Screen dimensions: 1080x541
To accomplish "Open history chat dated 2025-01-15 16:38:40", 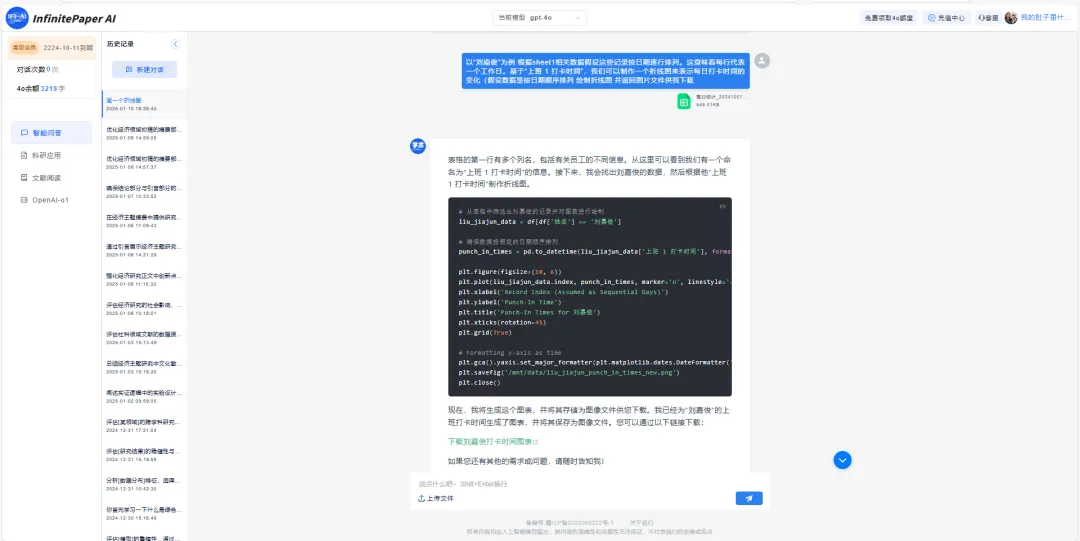I will (144, 104).
